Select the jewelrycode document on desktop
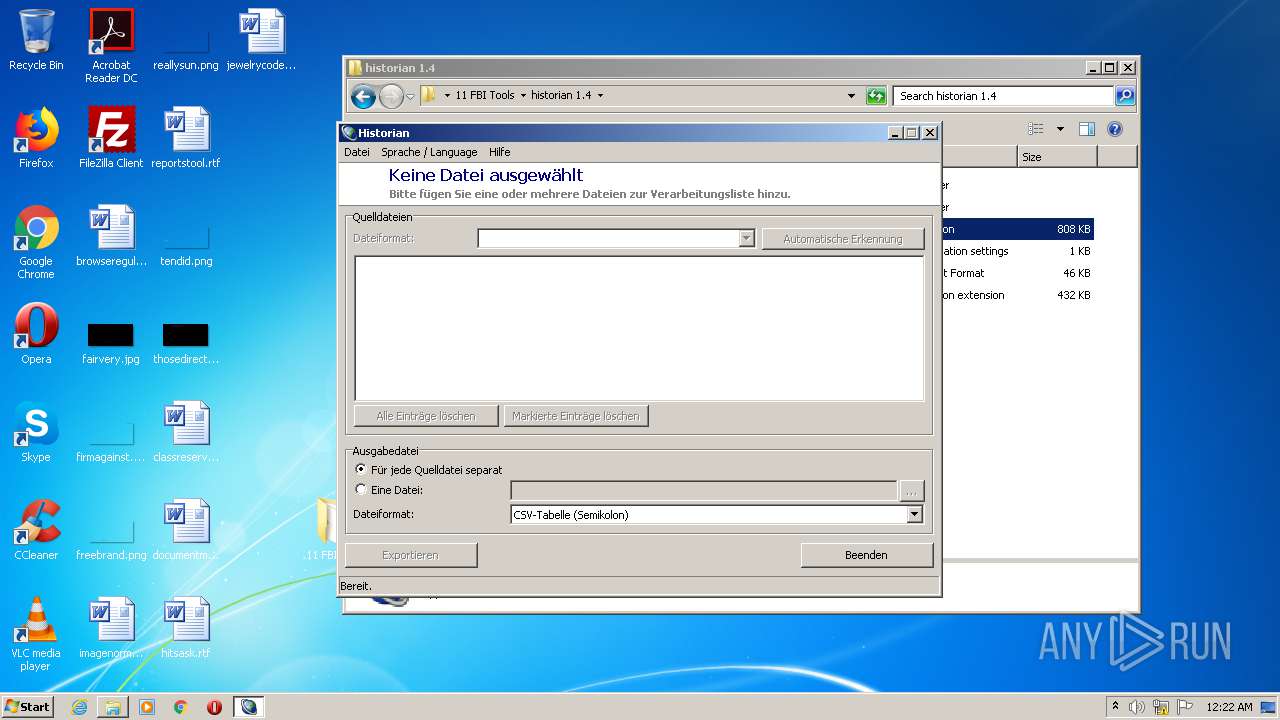 tap(262, 40)
